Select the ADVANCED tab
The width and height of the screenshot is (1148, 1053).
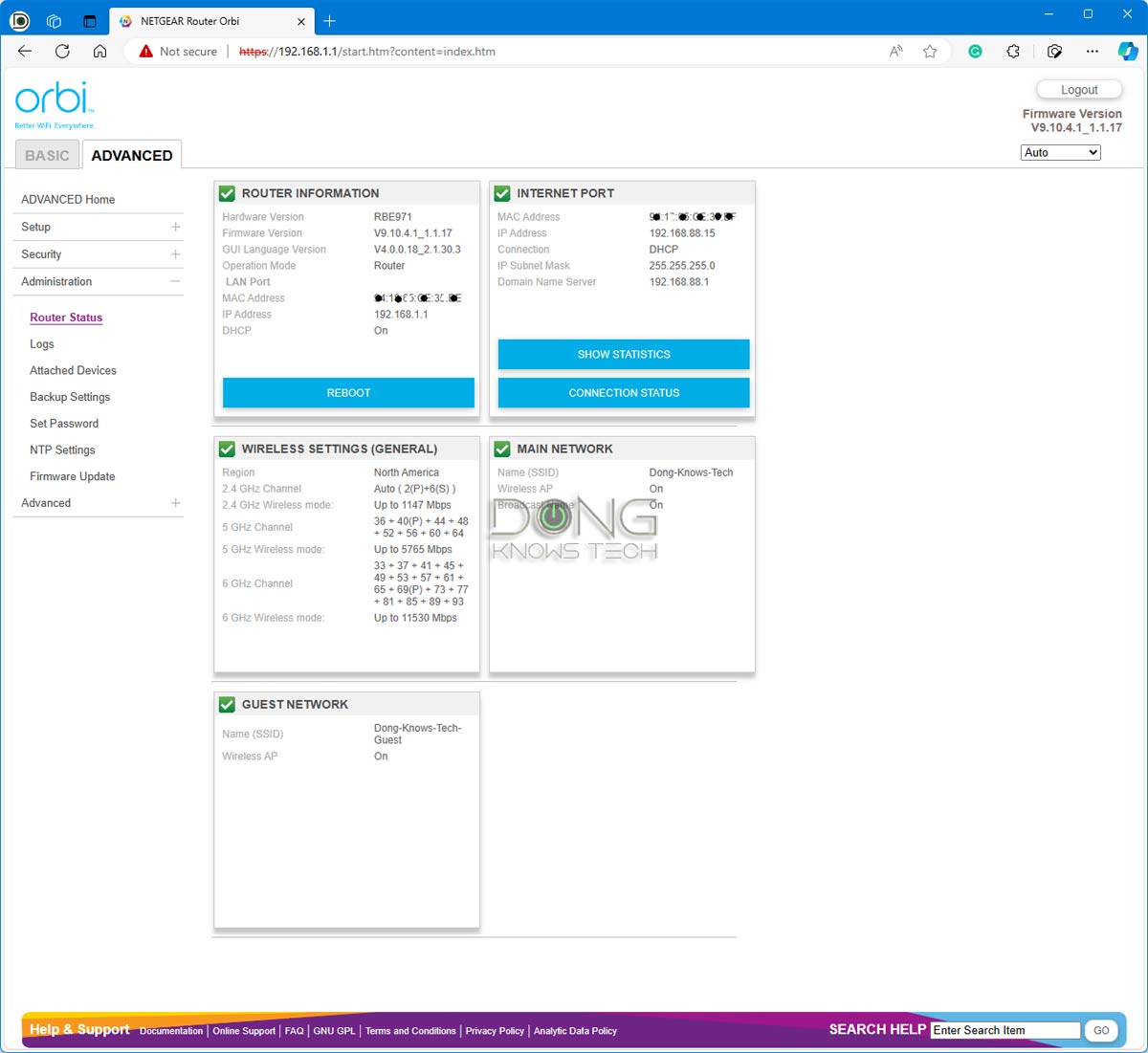(132, 155)
